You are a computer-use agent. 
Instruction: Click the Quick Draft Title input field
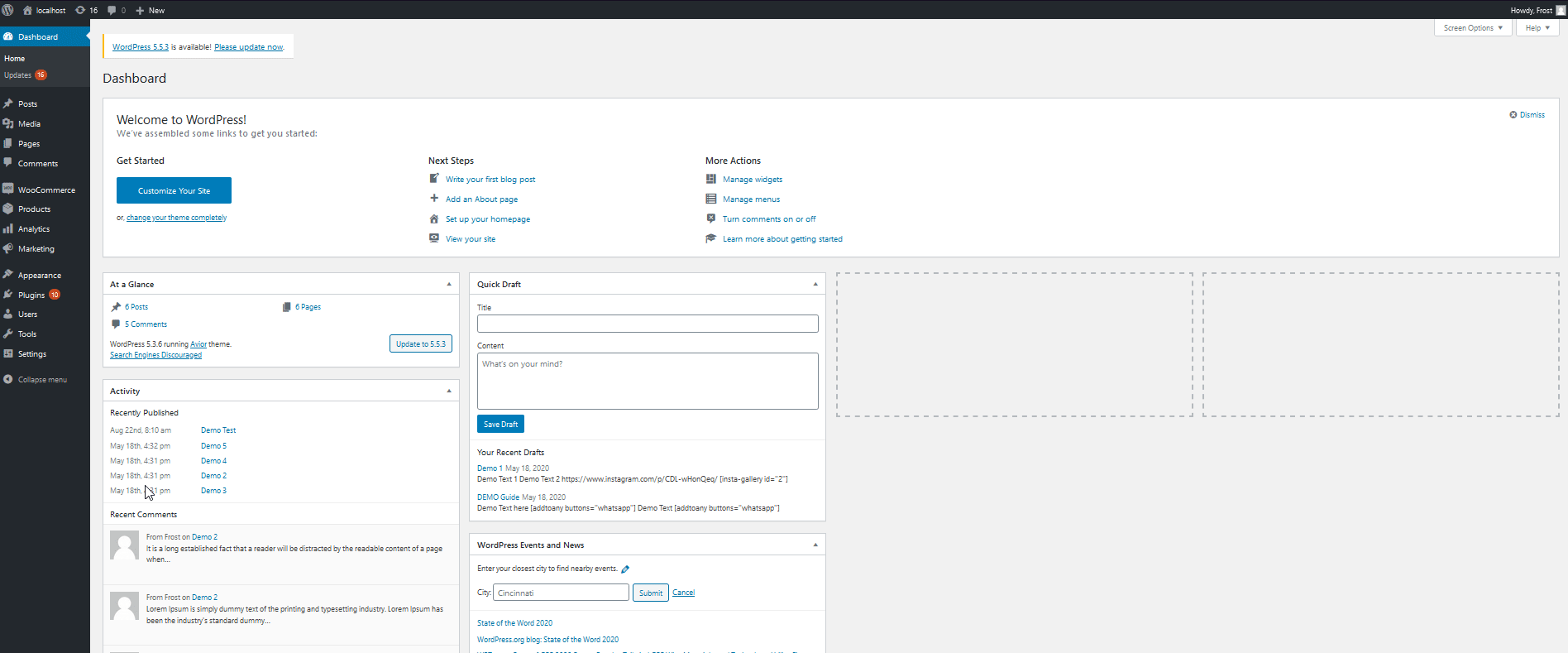coord(648,324)
